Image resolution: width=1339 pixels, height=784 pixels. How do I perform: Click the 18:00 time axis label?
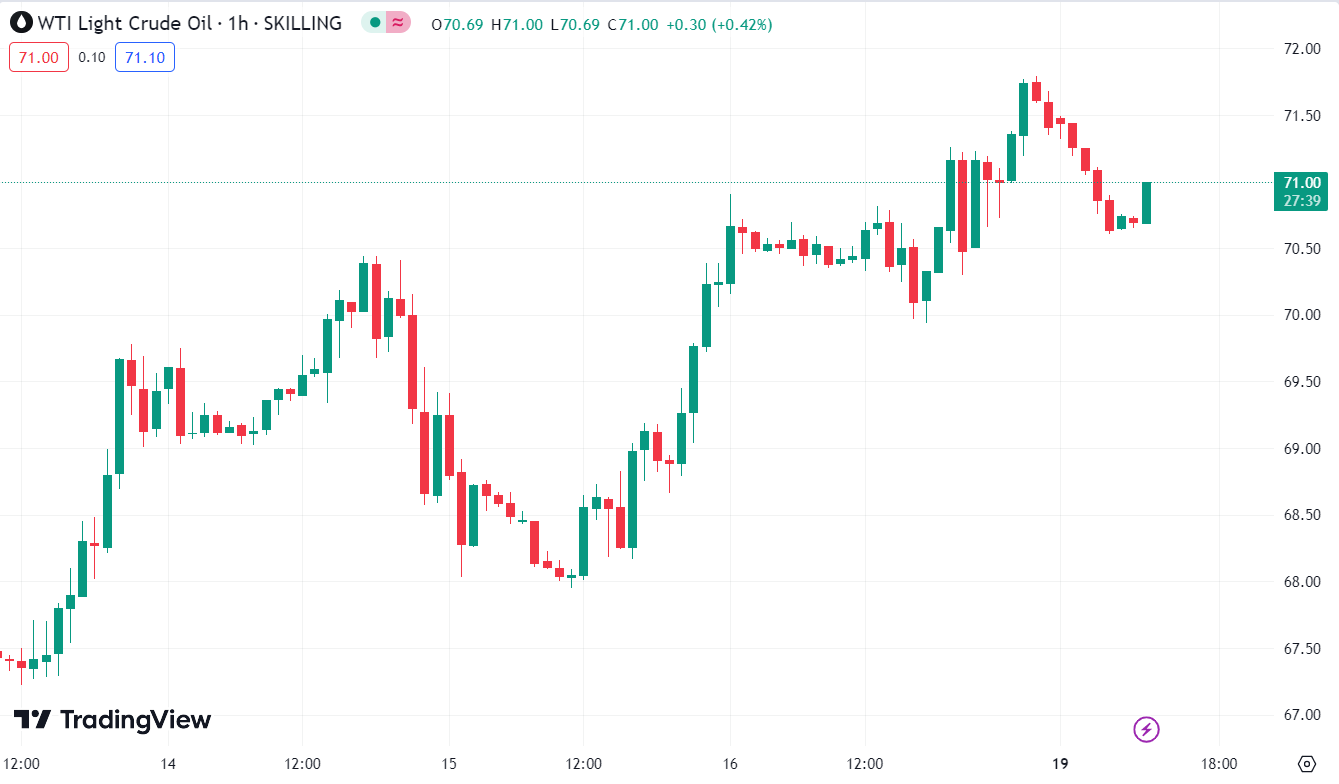pos(1218,764)
